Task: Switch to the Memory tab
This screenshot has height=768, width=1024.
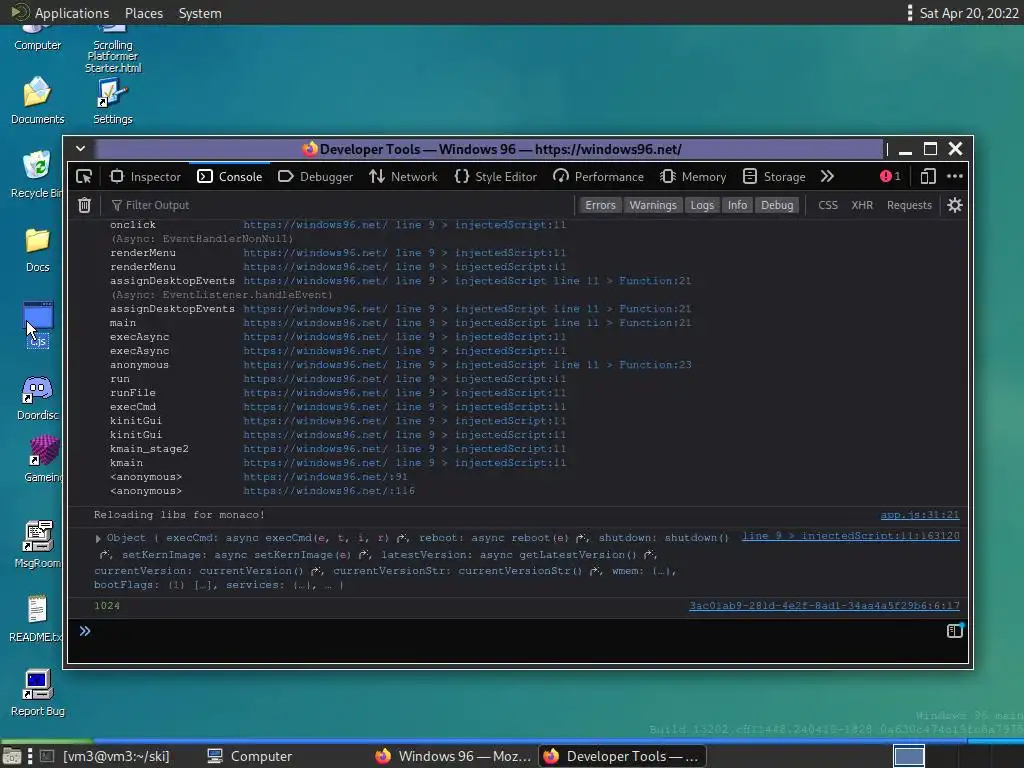Action: click(693, 176)
